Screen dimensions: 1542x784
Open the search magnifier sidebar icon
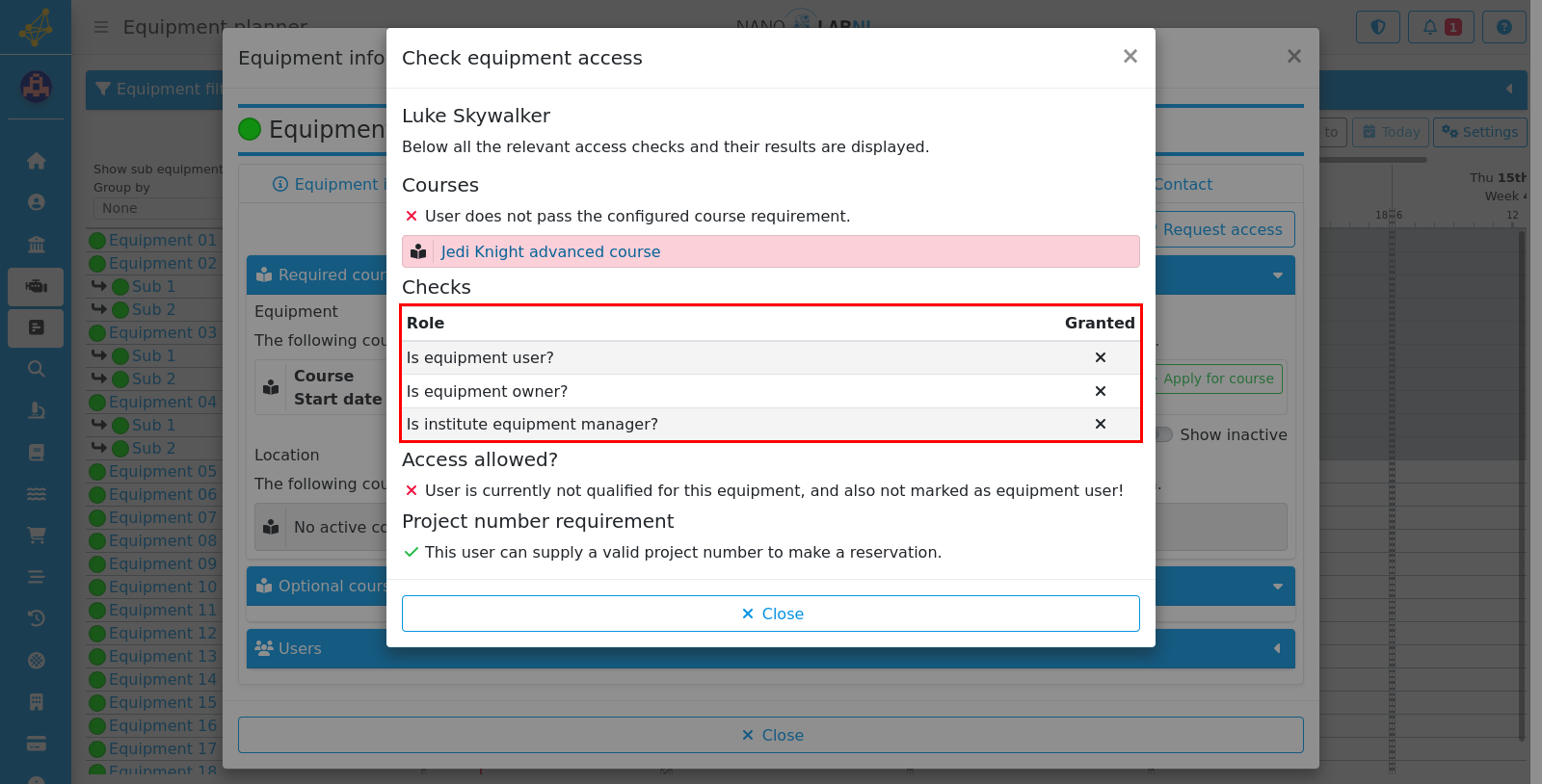[x=37, y=369]
